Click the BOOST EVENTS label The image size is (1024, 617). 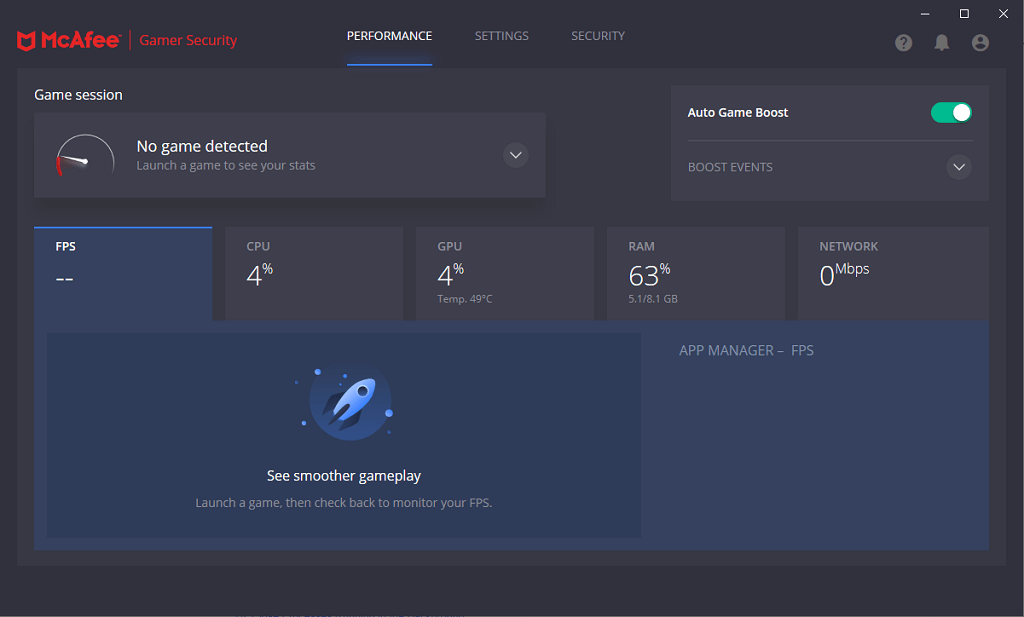[730, 167]
